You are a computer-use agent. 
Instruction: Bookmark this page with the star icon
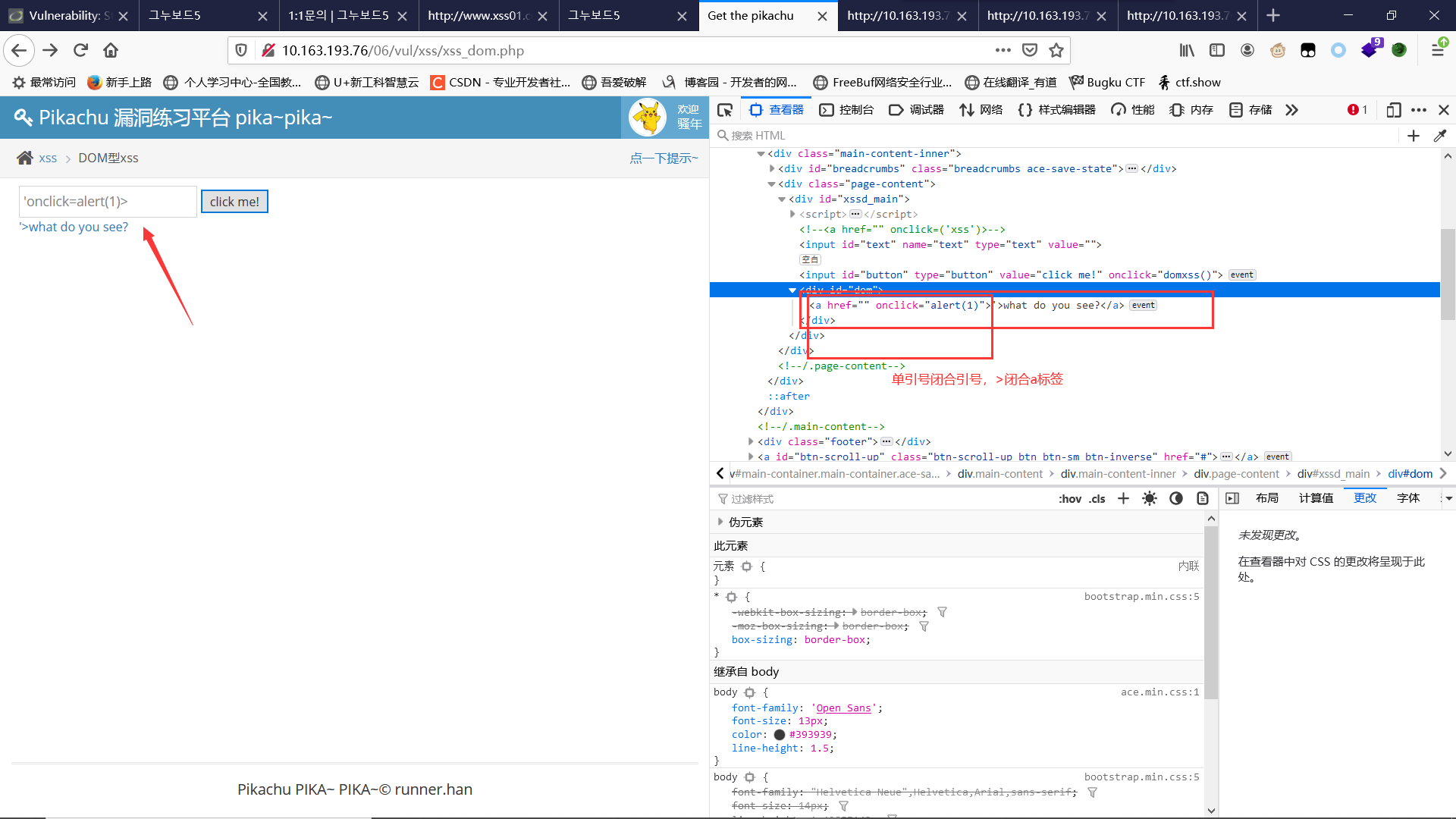click(1056, 50)
